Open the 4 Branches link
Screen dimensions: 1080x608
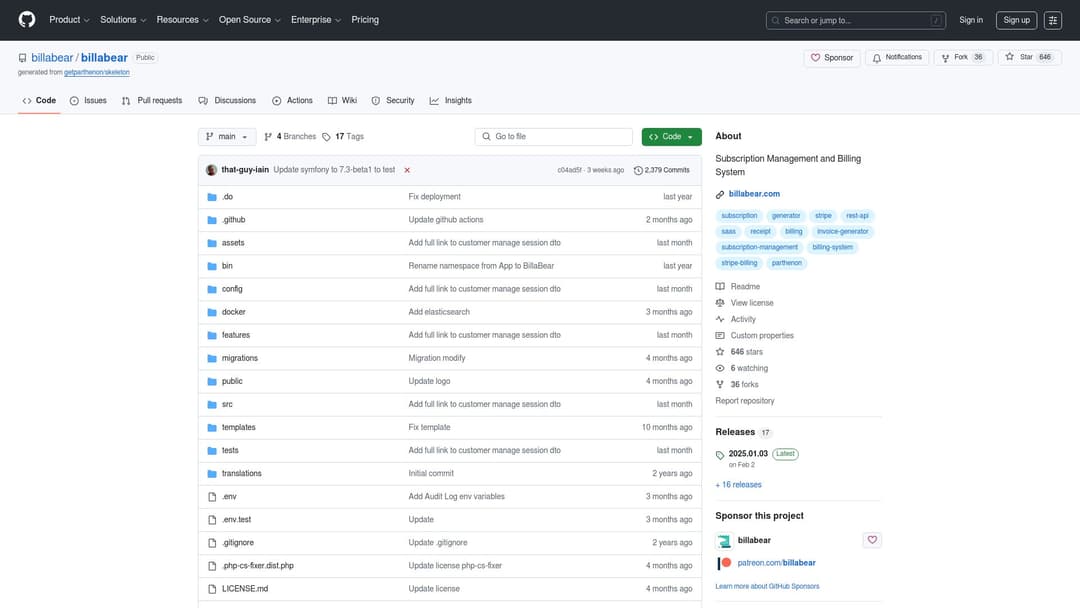click(x=290, y=136)
